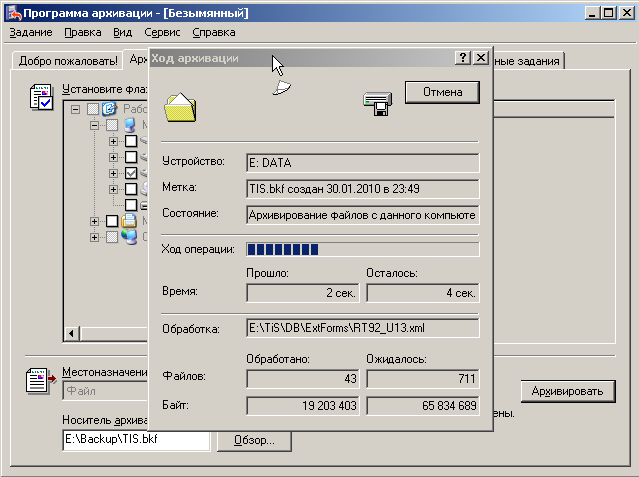Click the backup destination document icon
The height and width of the screenshot is (477, 639).
38,380
